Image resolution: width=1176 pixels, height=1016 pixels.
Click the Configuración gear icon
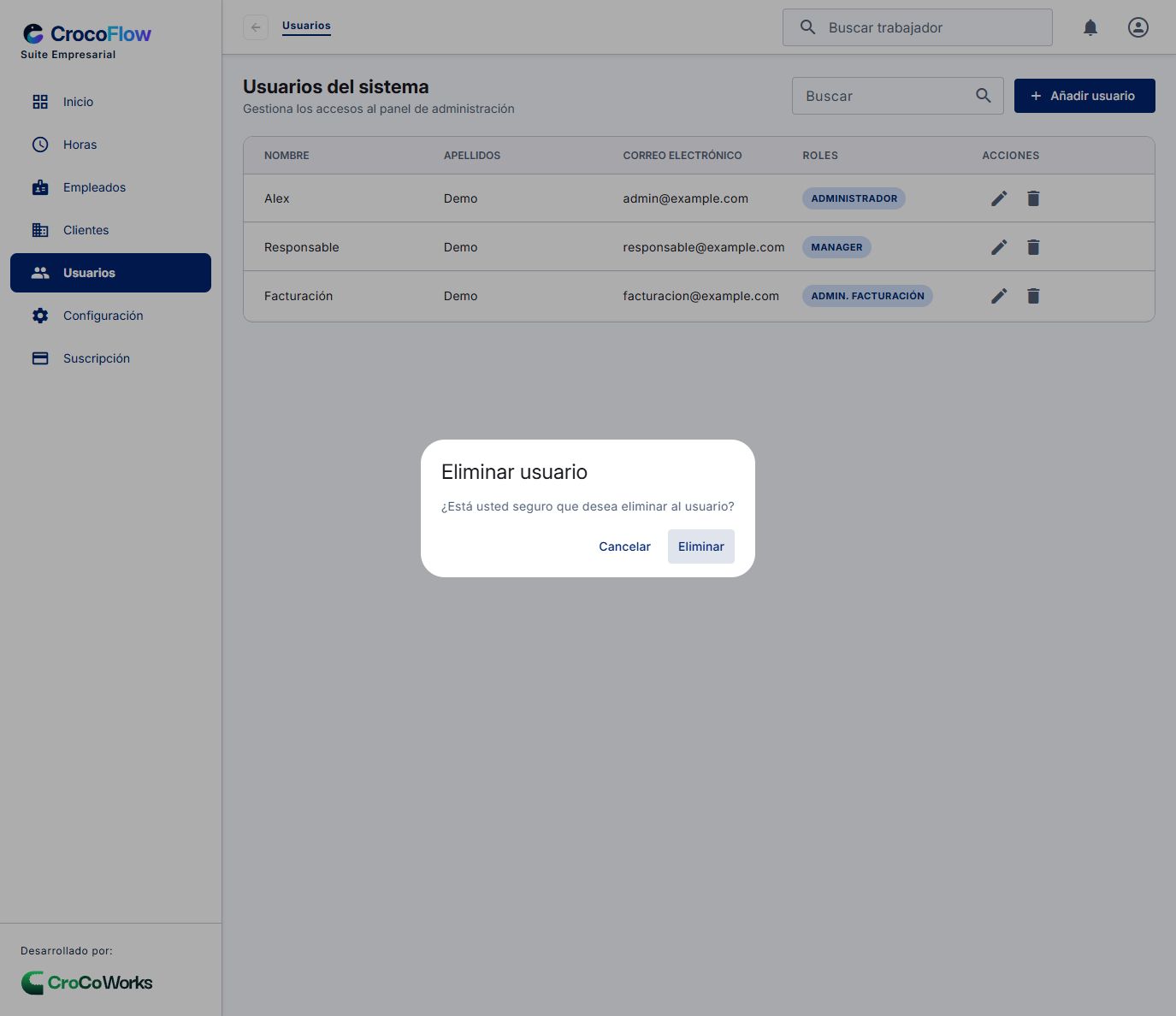[40, 316]
